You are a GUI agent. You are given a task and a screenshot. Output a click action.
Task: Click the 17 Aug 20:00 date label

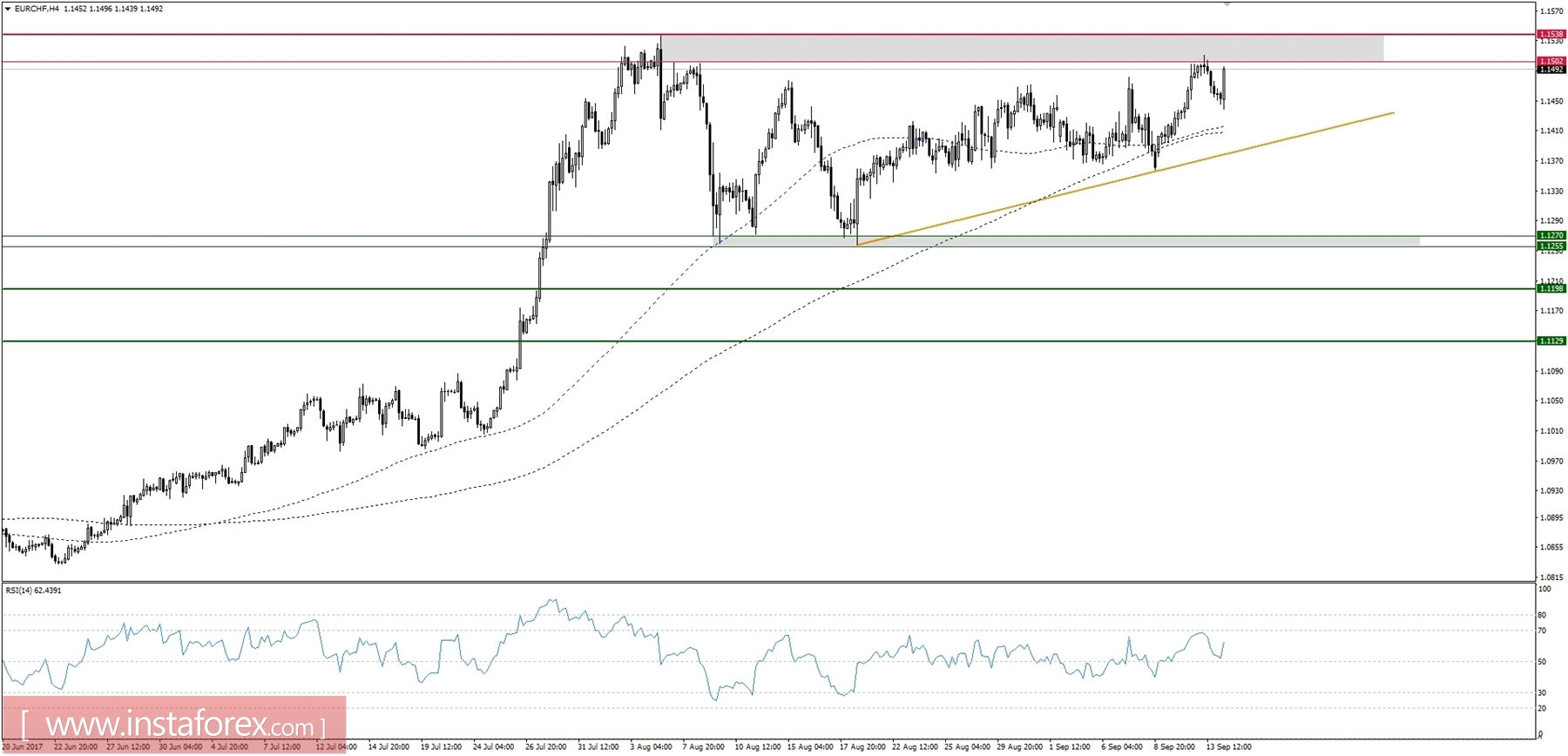[862, 746]
